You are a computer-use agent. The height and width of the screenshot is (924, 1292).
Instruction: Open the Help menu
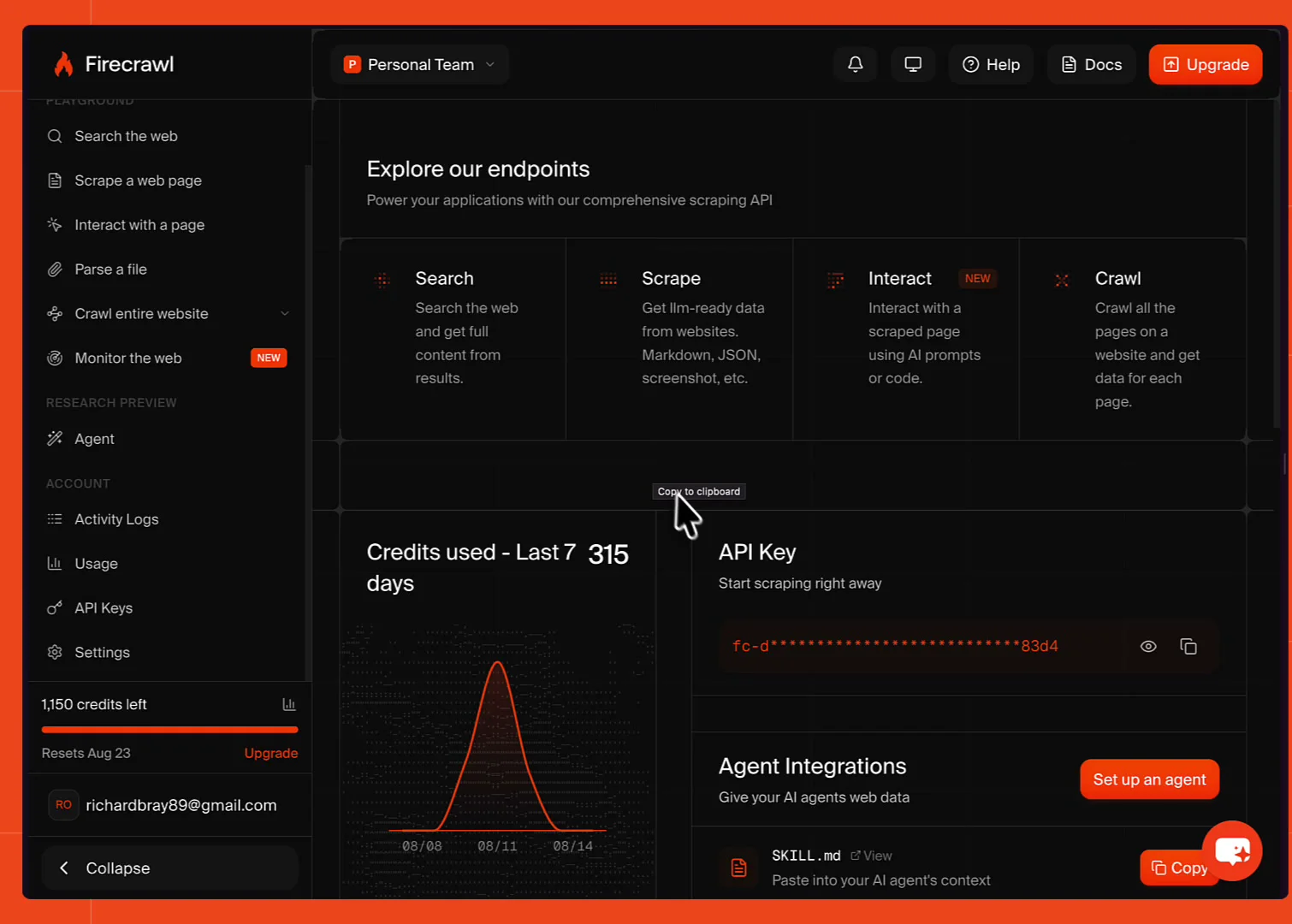991,64
